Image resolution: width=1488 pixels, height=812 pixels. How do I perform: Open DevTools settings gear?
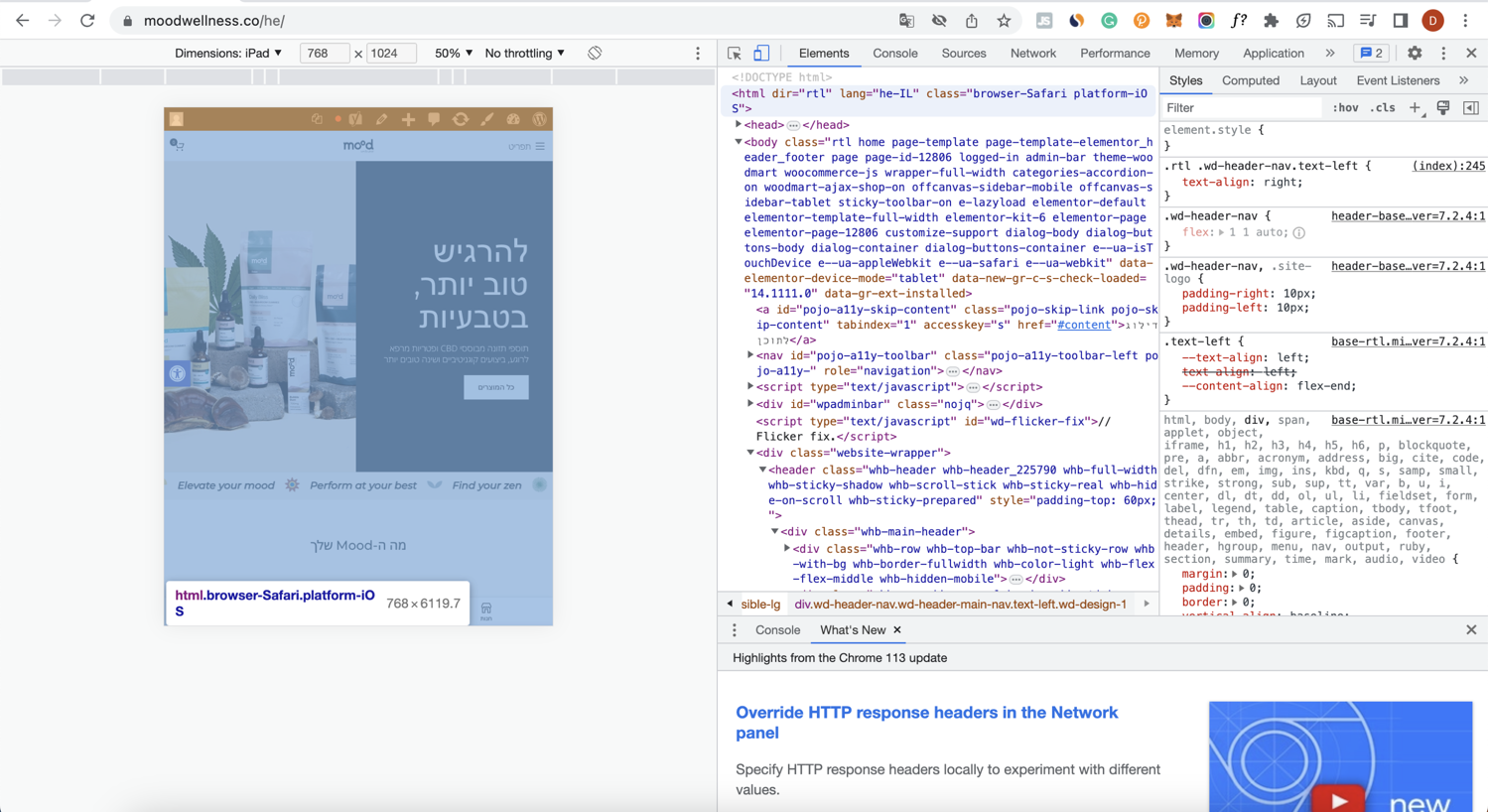1415,54
